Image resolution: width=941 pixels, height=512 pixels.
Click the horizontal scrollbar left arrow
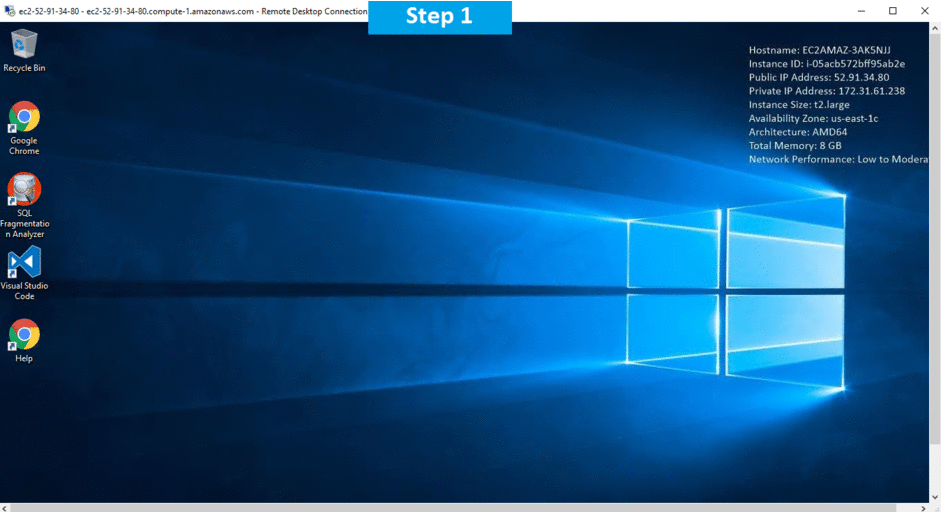(x=5, y=506)
